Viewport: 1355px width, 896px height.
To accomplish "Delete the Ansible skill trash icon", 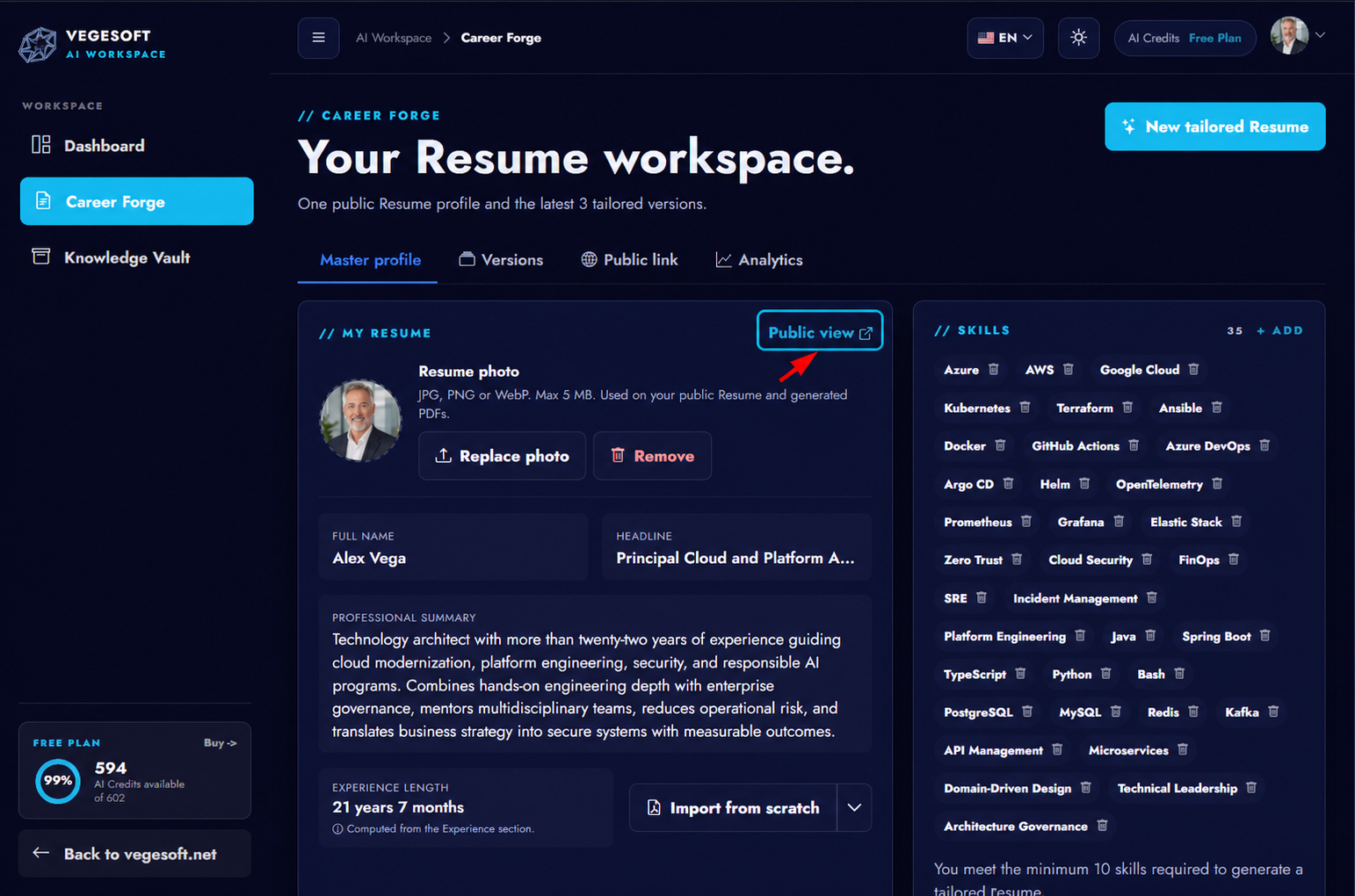I will click(x=1216, y=408).
